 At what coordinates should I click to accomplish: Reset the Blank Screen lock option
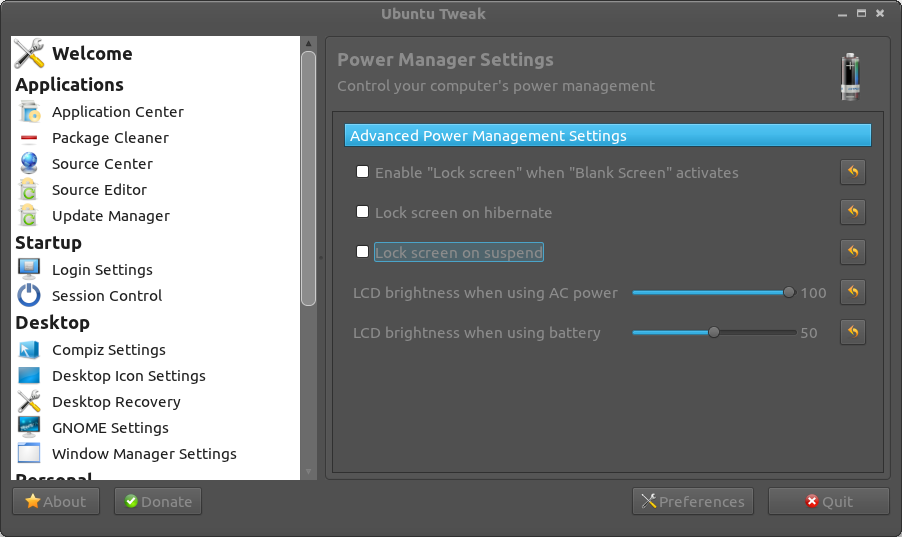click(x=853, y=172)
